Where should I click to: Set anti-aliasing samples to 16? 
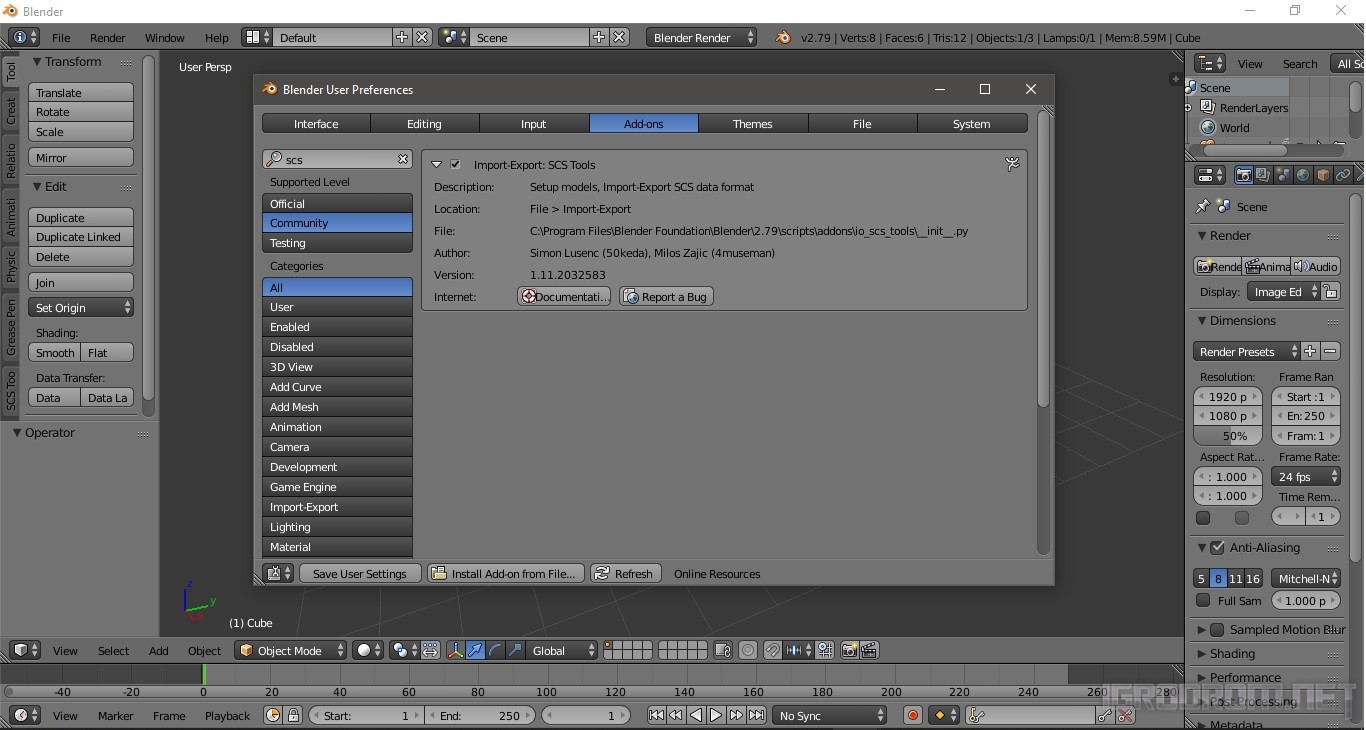point(1255,578)
